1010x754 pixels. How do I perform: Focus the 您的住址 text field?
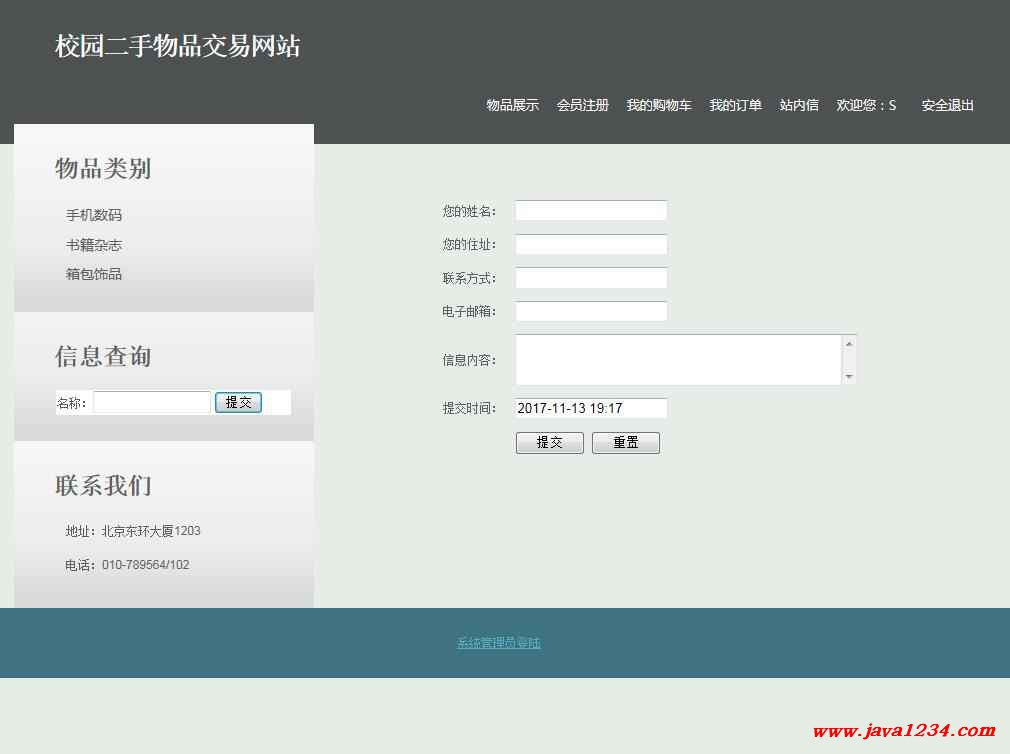(590, 245)
